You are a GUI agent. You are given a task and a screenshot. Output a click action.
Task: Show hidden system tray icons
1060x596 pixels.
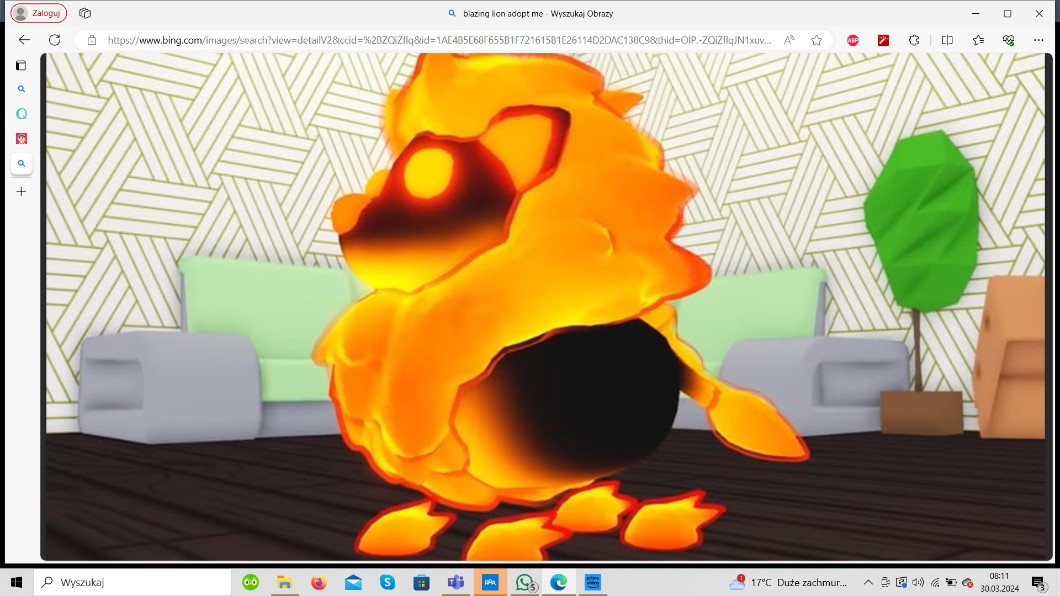tap(868, 582)
